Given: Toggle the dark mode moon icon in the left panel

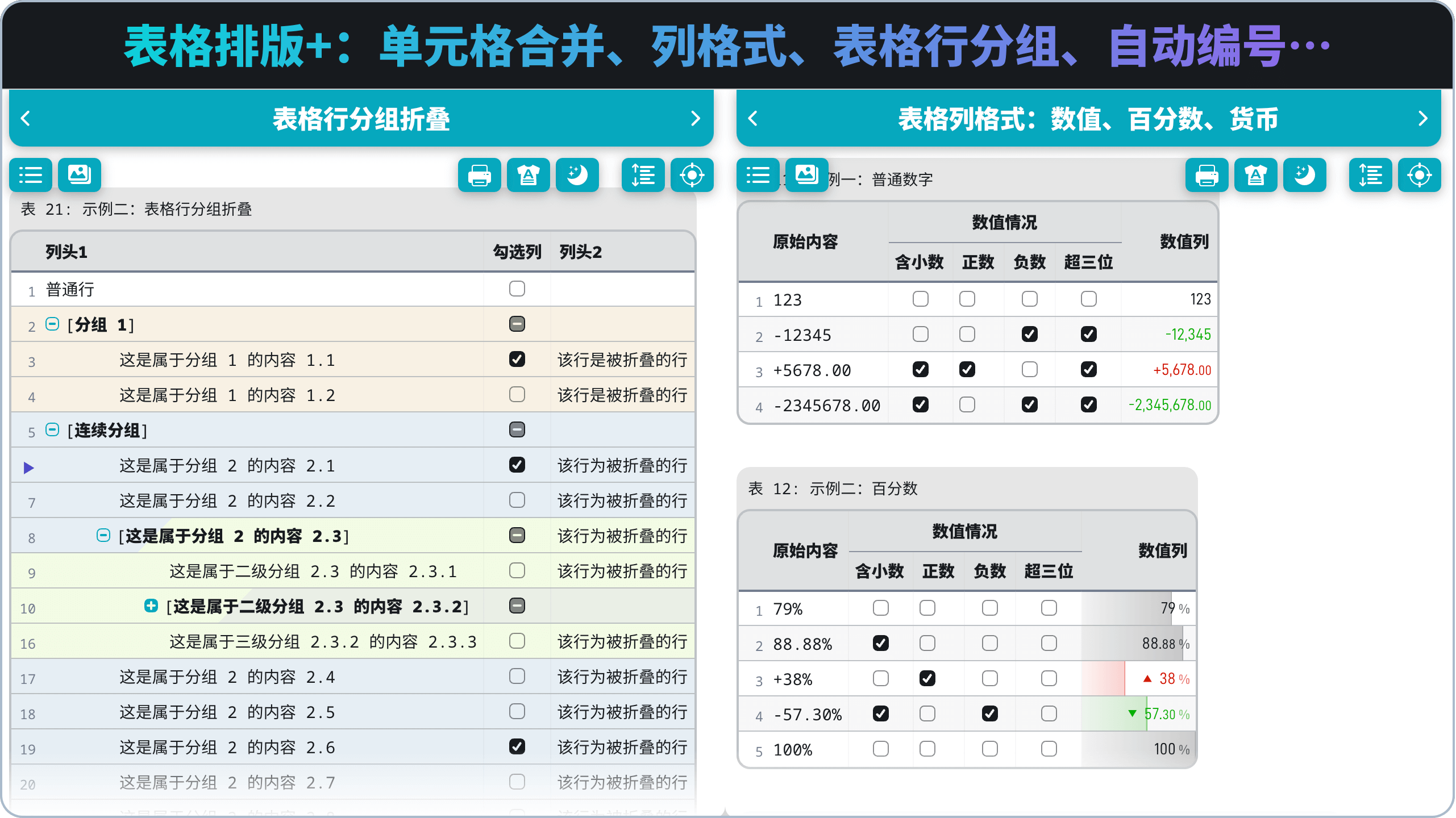Looking at the screenshot, I should tap(577, 175).
